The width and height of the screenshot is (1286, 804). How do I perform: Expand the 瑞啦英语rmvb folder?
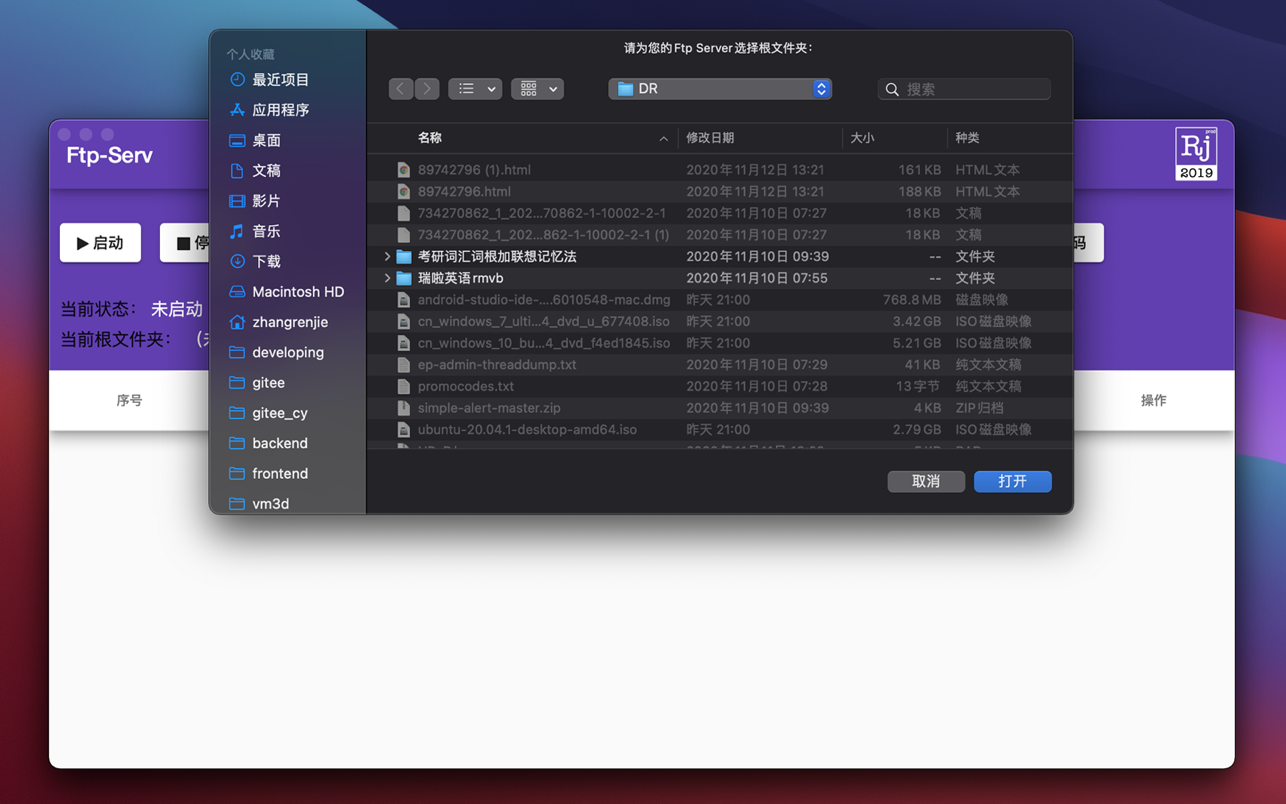tap(387, 278)
